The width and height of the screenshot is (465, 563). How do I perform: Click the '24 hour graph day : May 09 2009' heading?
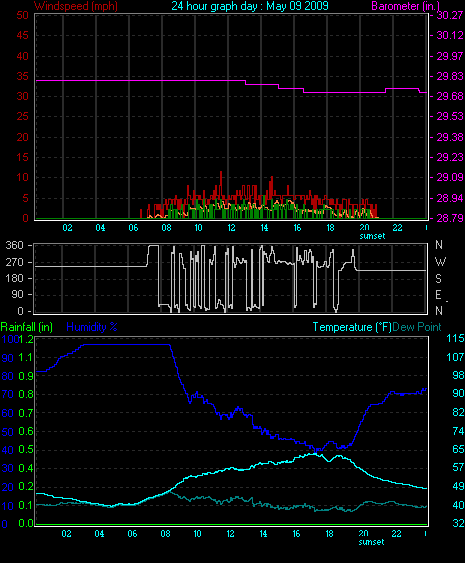pyautogui.click(x=250, y=6)
